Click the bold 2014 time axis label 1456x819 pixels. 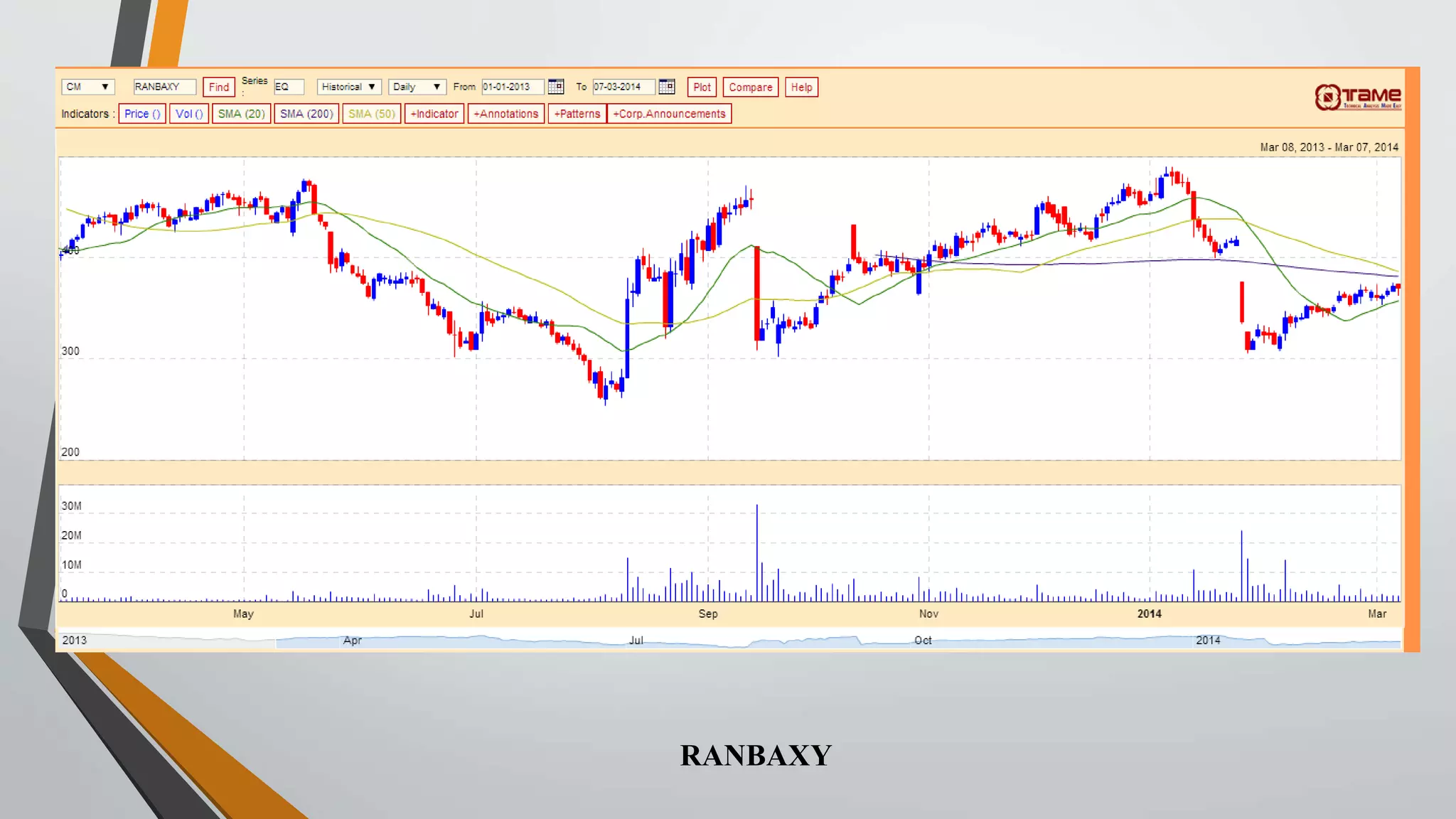click(1150, 614)
